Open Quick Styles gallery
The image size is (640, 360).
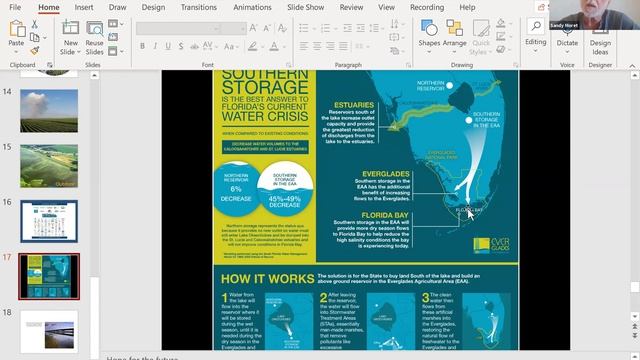click(x=481, y=37)
